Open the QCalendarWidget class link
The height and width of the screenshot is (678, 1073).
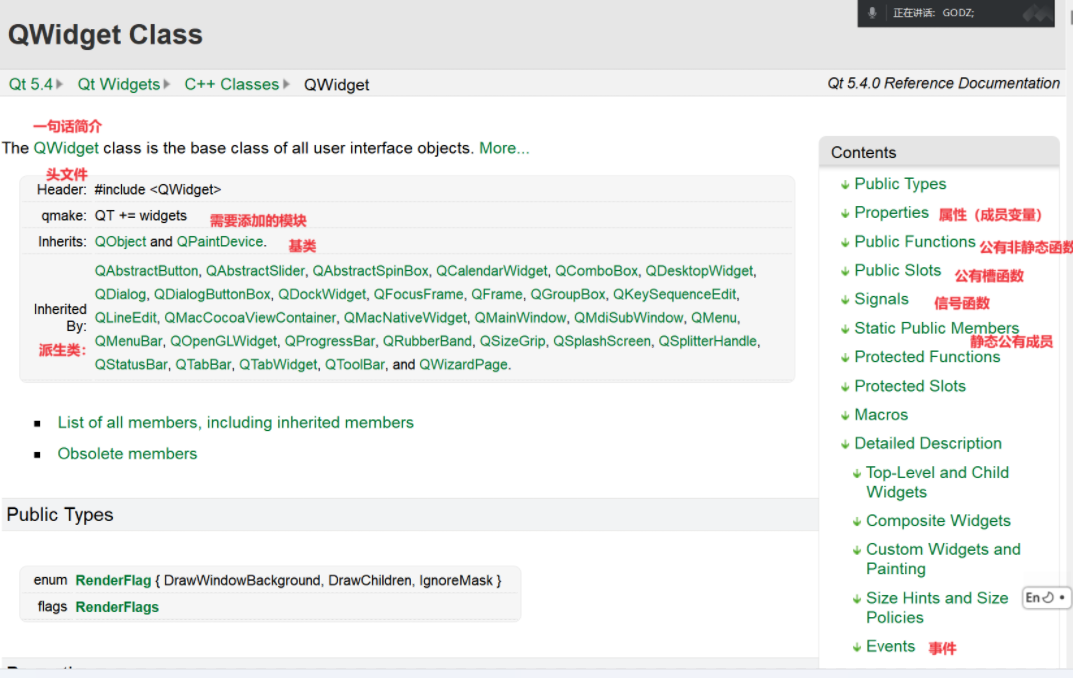tap(491, 271)
